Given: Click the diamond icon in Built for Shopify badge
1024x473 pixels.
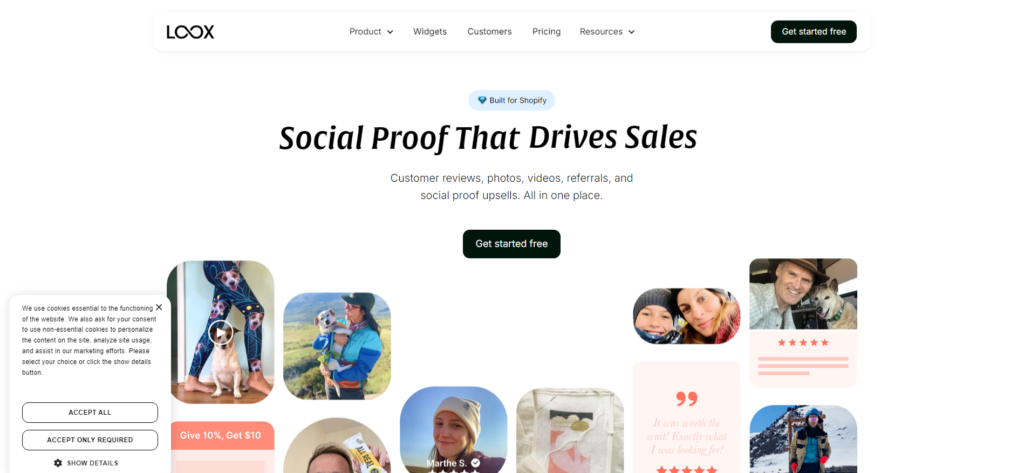Looking at the screenshot, I should 482,101.
